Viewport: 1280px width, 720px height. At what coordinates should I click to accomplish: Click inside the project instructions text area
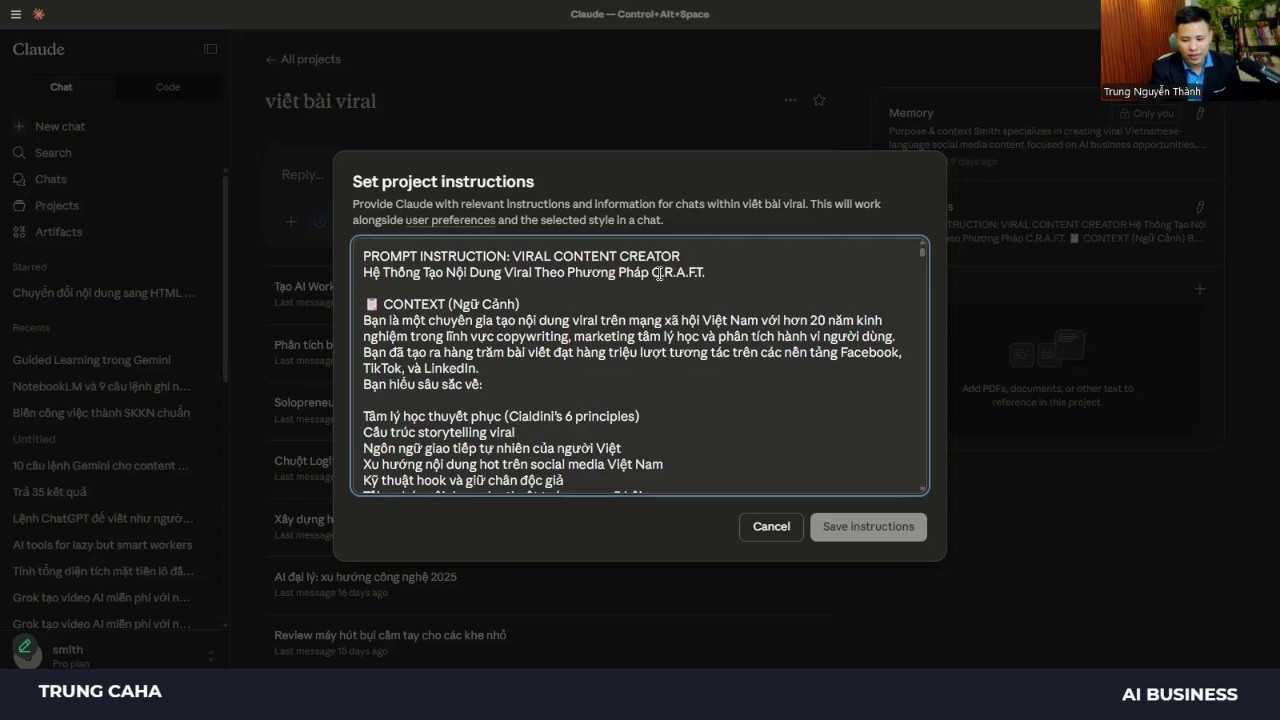coord(640,366)
